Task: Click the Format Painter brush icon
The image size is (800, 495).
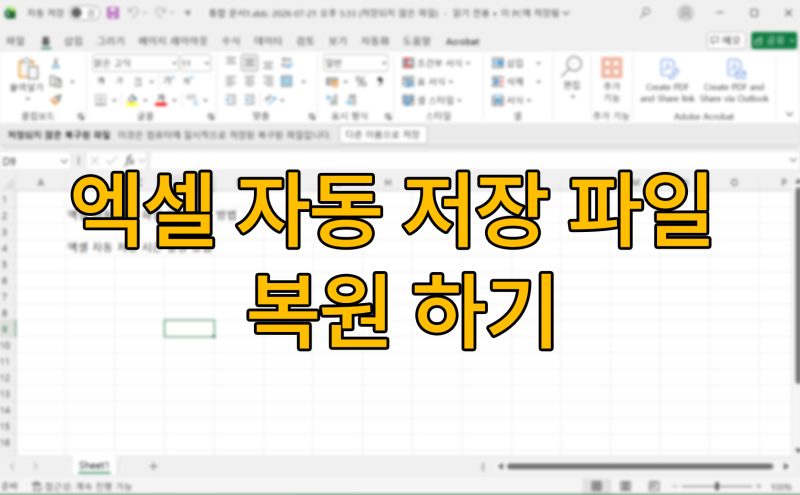Action: pos(56,100)
